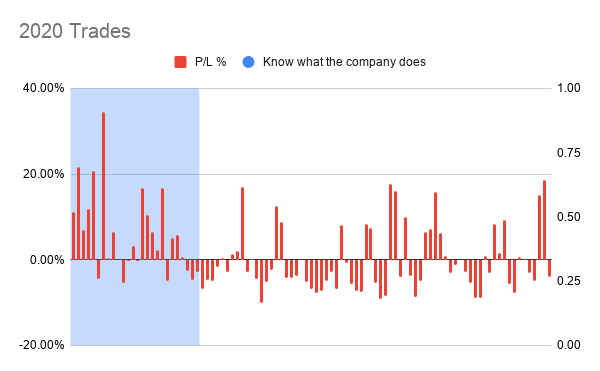Click the 0.50 right axis label

coord(568,217)
